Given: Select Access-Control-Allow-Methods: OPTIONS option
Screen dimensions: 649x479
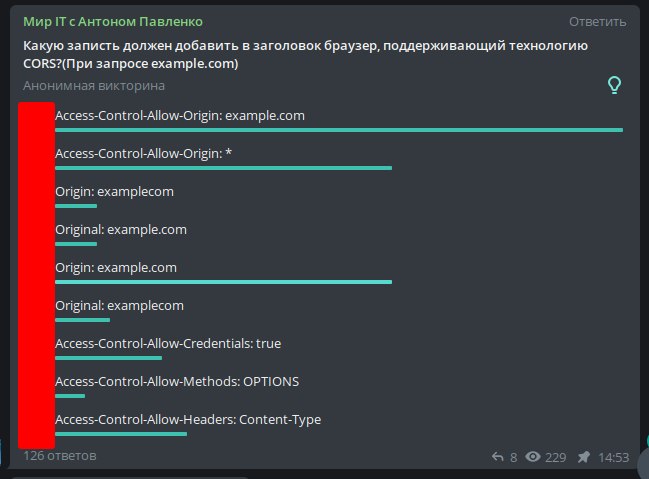Looking at the screenshot, I should (x=177, y=382).
